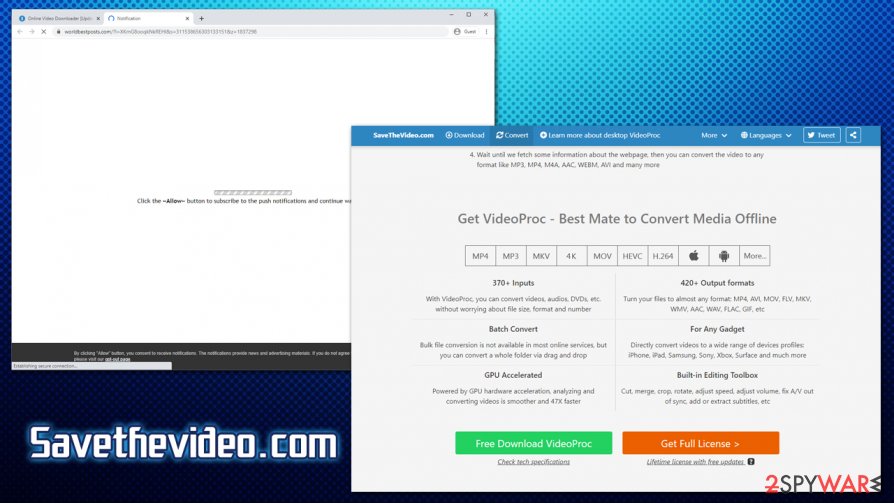This screenshot has height=504, width=894.
Task: Click the globe icon beside Languages
Action: [x=744, y=135]
